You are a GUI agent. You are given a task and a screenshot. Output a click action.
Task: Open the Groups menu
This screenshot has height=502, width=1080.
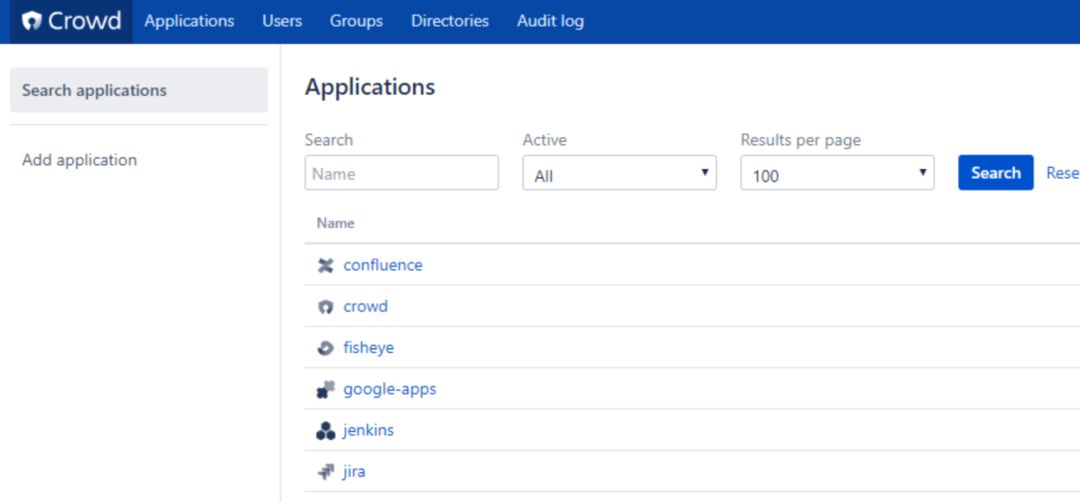356,21
